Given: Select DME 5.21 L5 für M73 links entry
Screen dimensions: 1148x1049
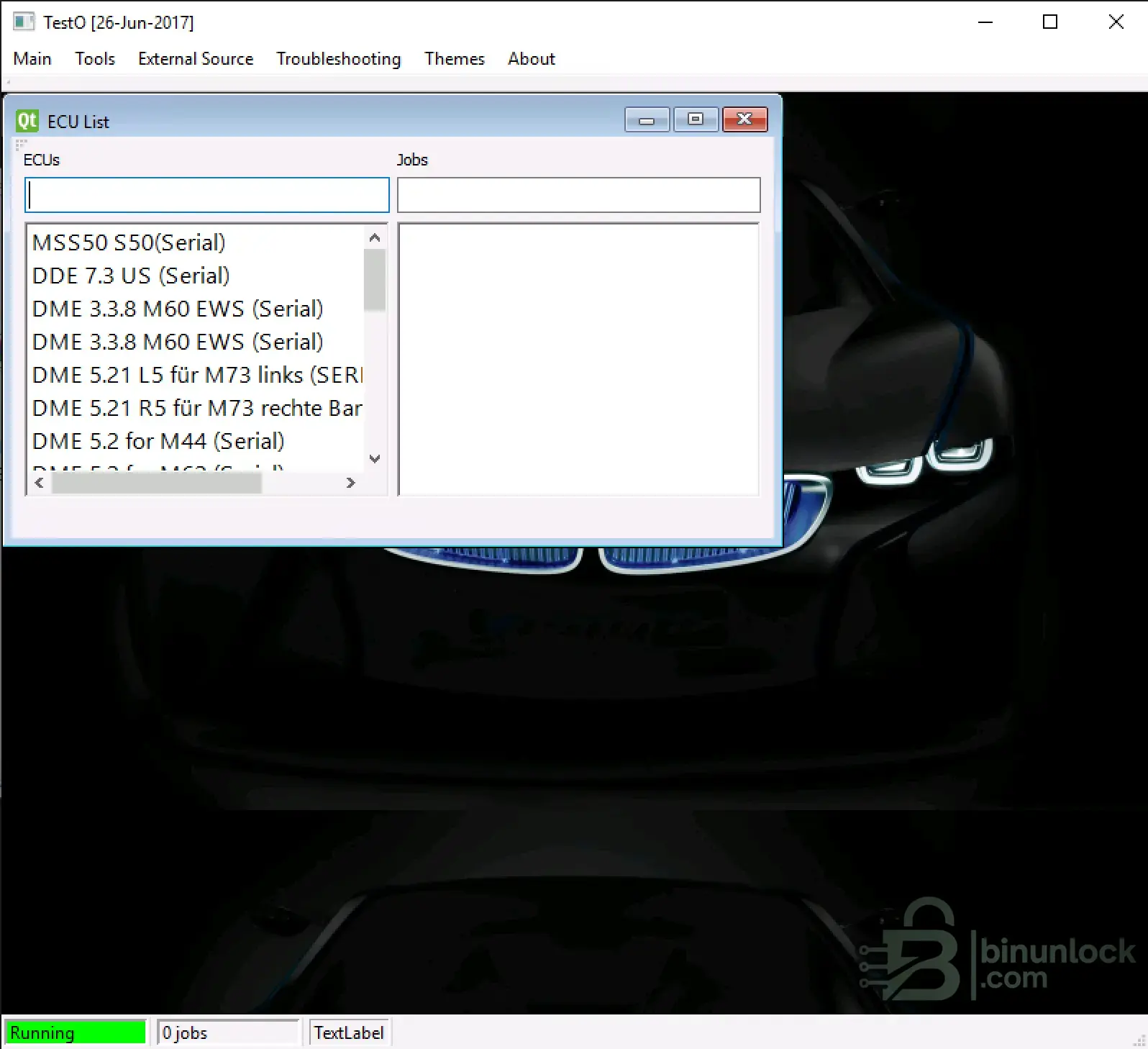Looking at the screenshot, I should 196,375.
